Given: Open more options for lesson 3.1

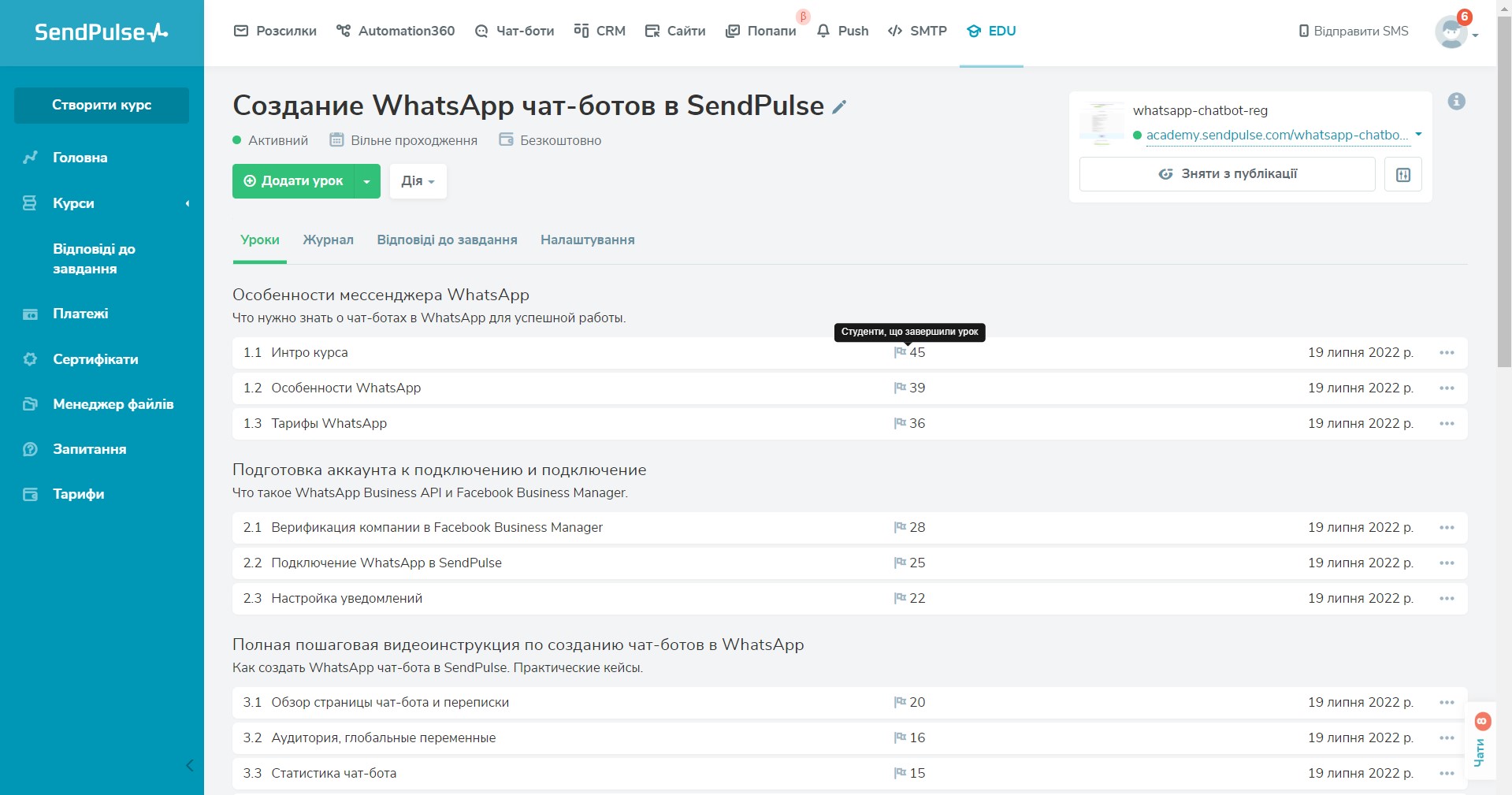Looking at the screenshot, I should (x=1447, y=703).
